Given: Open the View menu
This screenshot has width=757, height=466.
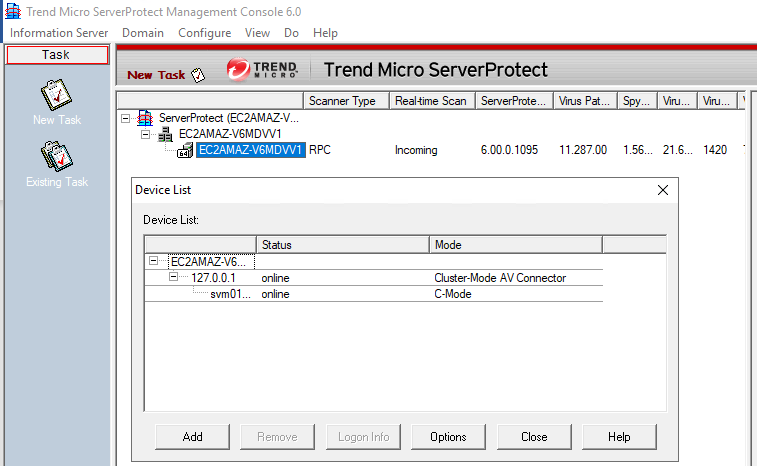Looking at the screenshot, I should pyautogui.click(x=257, y=33).
